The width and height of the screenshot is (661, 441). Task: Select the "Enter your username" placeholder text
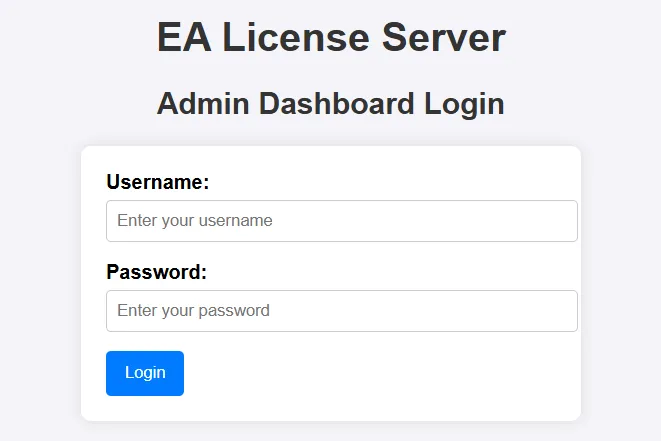195,220
